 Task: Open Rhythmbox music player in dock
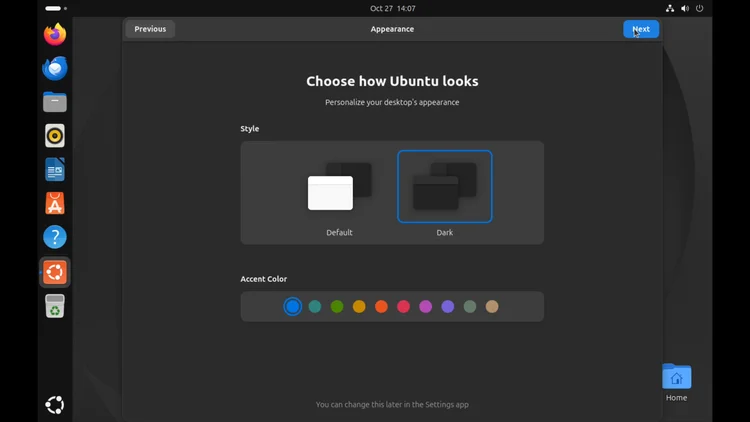coord(55,136)
